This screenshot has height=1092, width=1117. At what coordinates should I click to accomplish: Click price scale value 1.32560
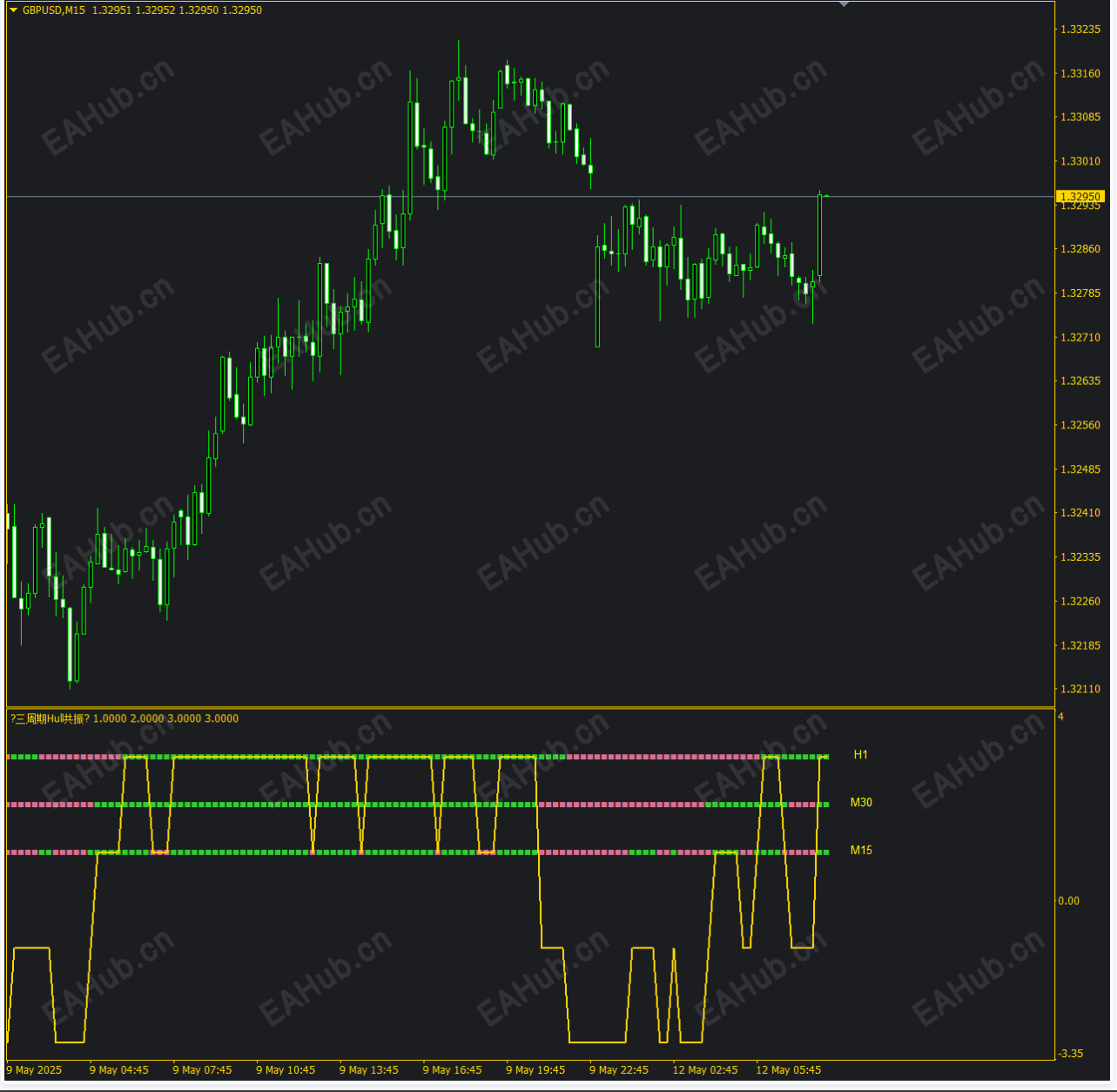1080,425
